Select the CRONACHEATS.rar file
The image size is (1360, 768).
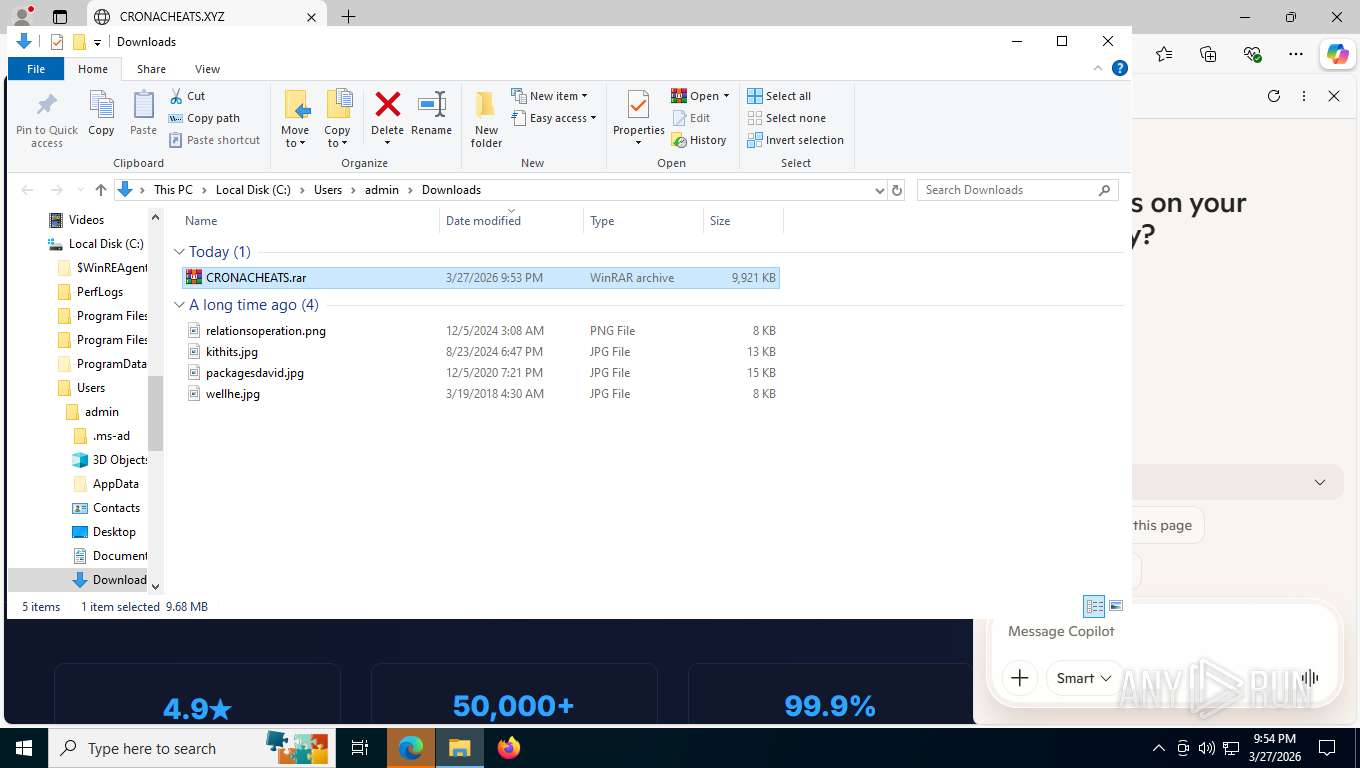481,278
